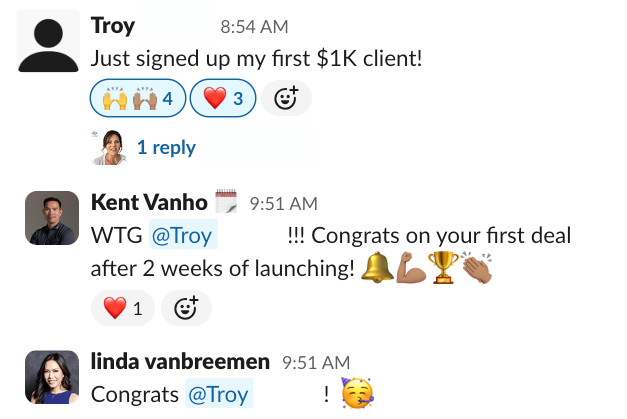This screenshot has width=627, height=419.
Task: Click the calendar status icon beside Kent Vanho
Action: pos(226,201)
